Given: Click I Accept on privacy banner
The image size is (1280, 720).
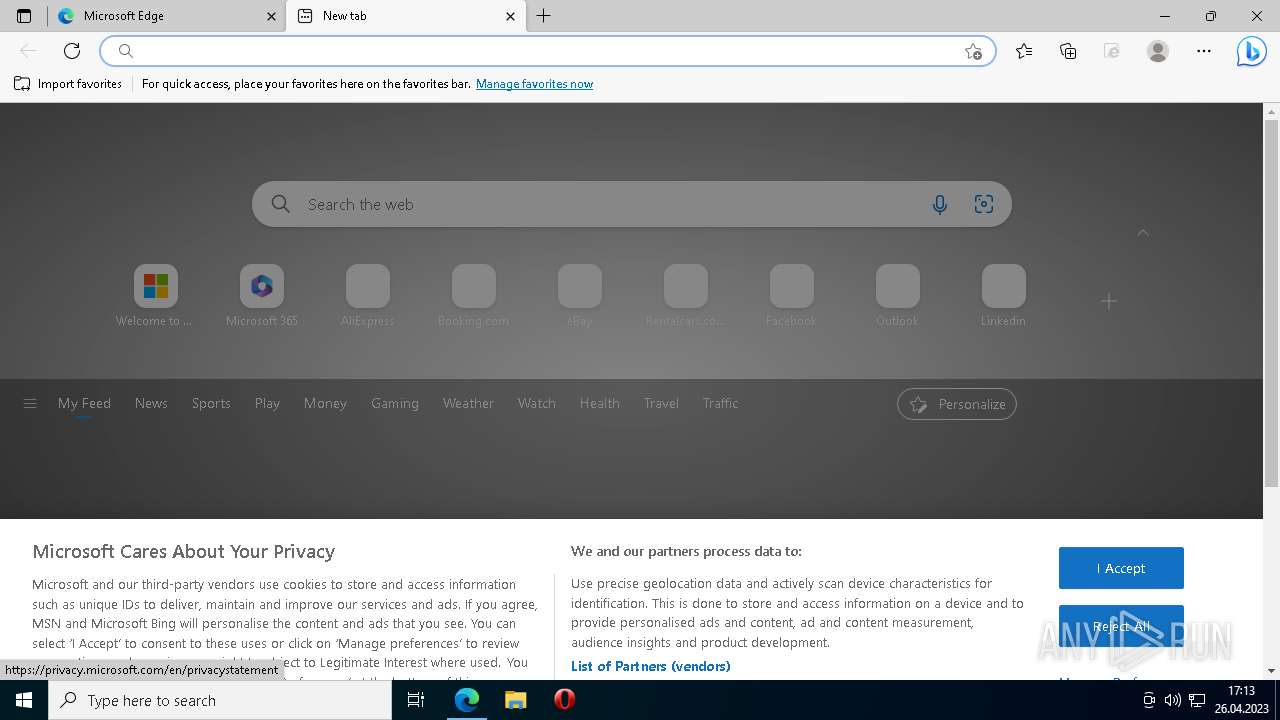Looking at the screenshot, I should tap(1121, 568).
